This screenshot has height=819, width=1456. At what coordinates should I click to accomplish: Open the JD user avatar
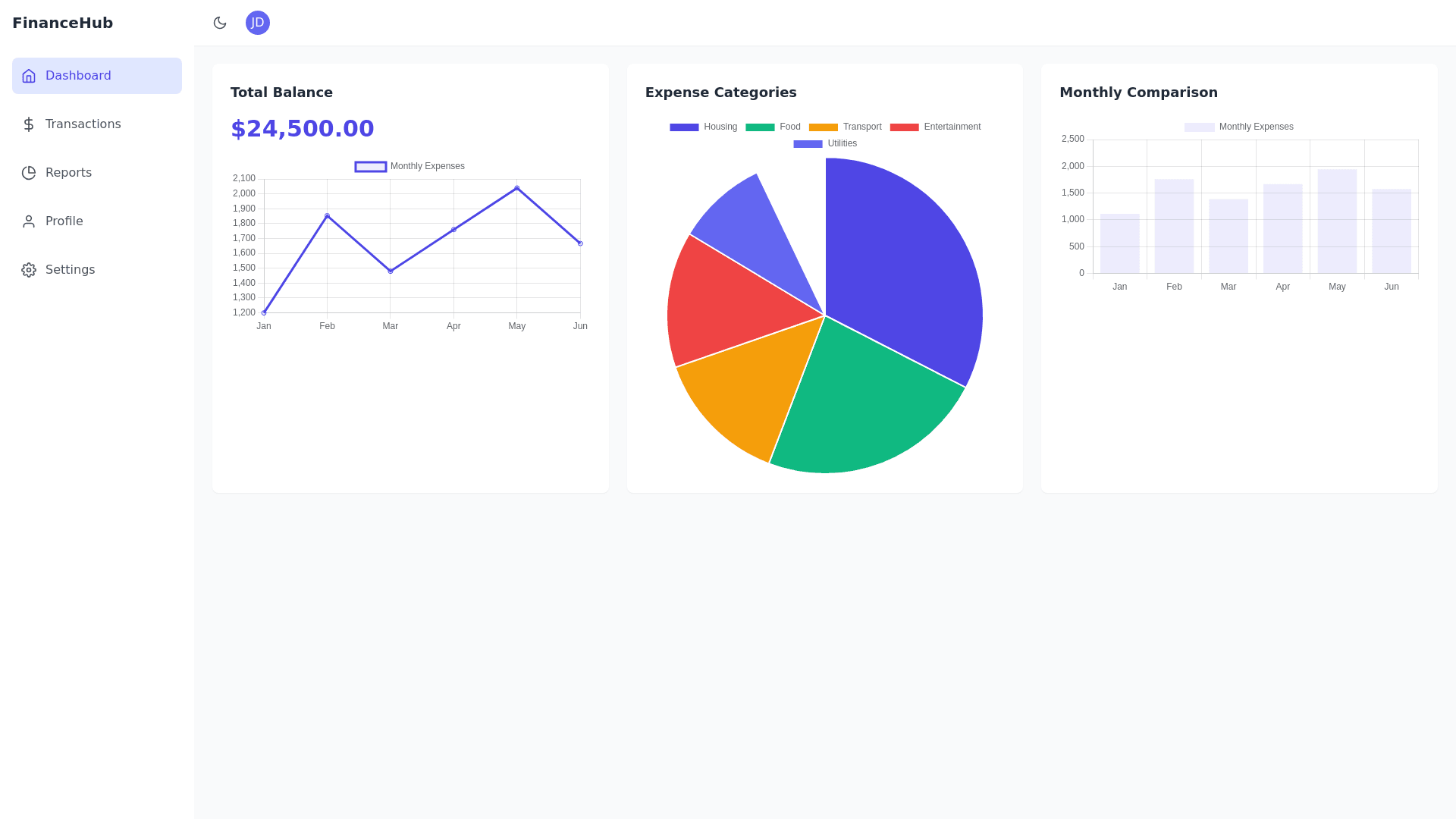(258, 23)
